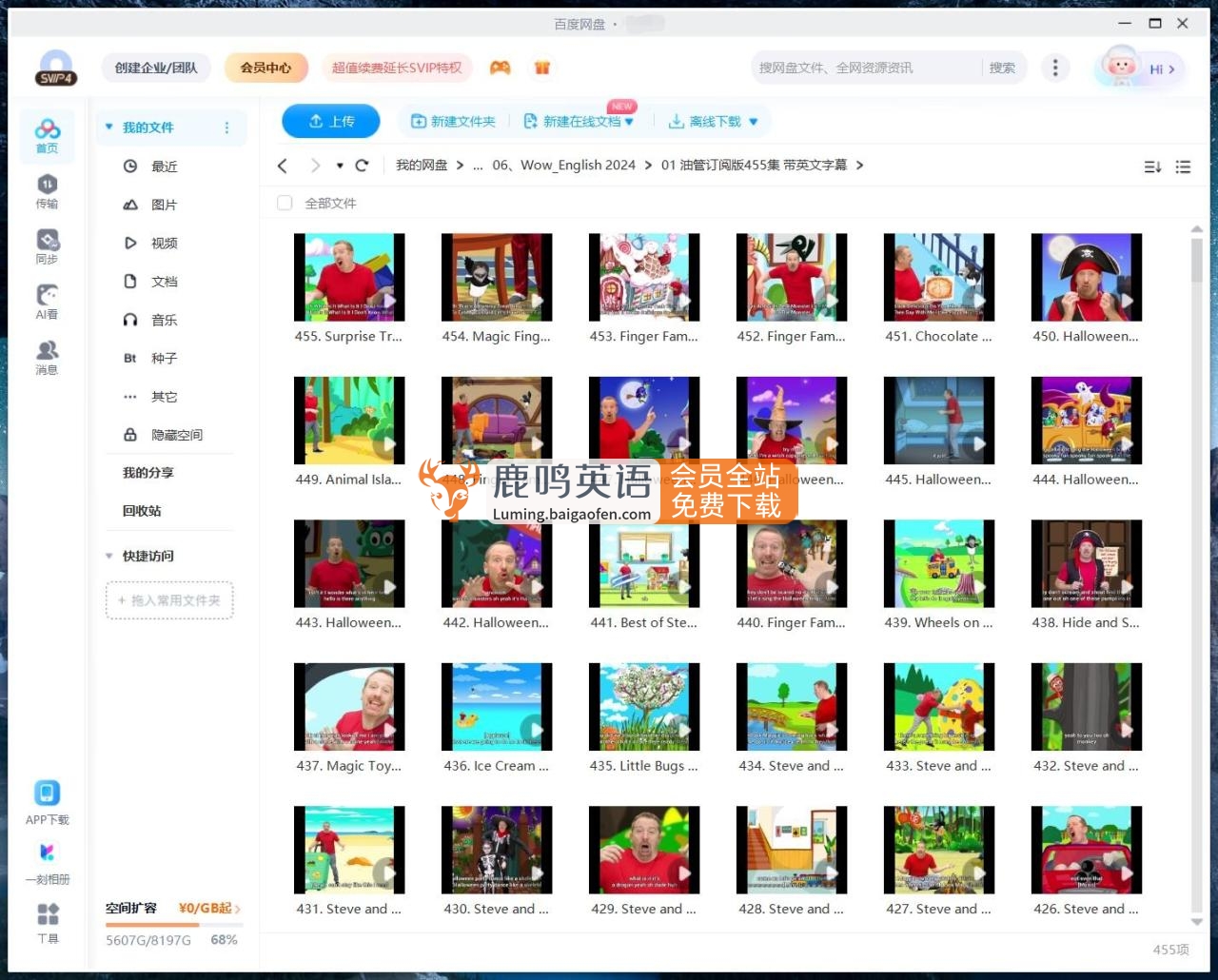This screenshot has width=1218, height=980.
Task: Switch to list view icon
Action: point(1183,167)
